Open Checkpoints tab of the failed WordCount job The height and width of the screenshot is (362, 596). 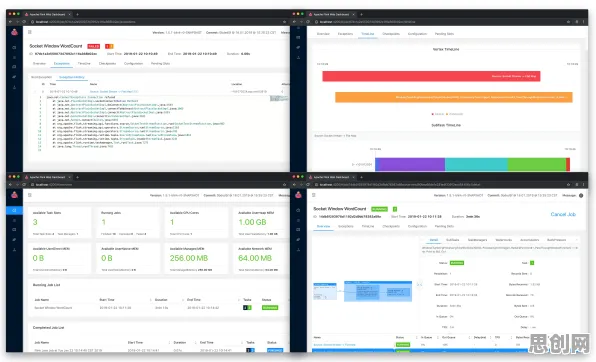(x=107, y=64)
